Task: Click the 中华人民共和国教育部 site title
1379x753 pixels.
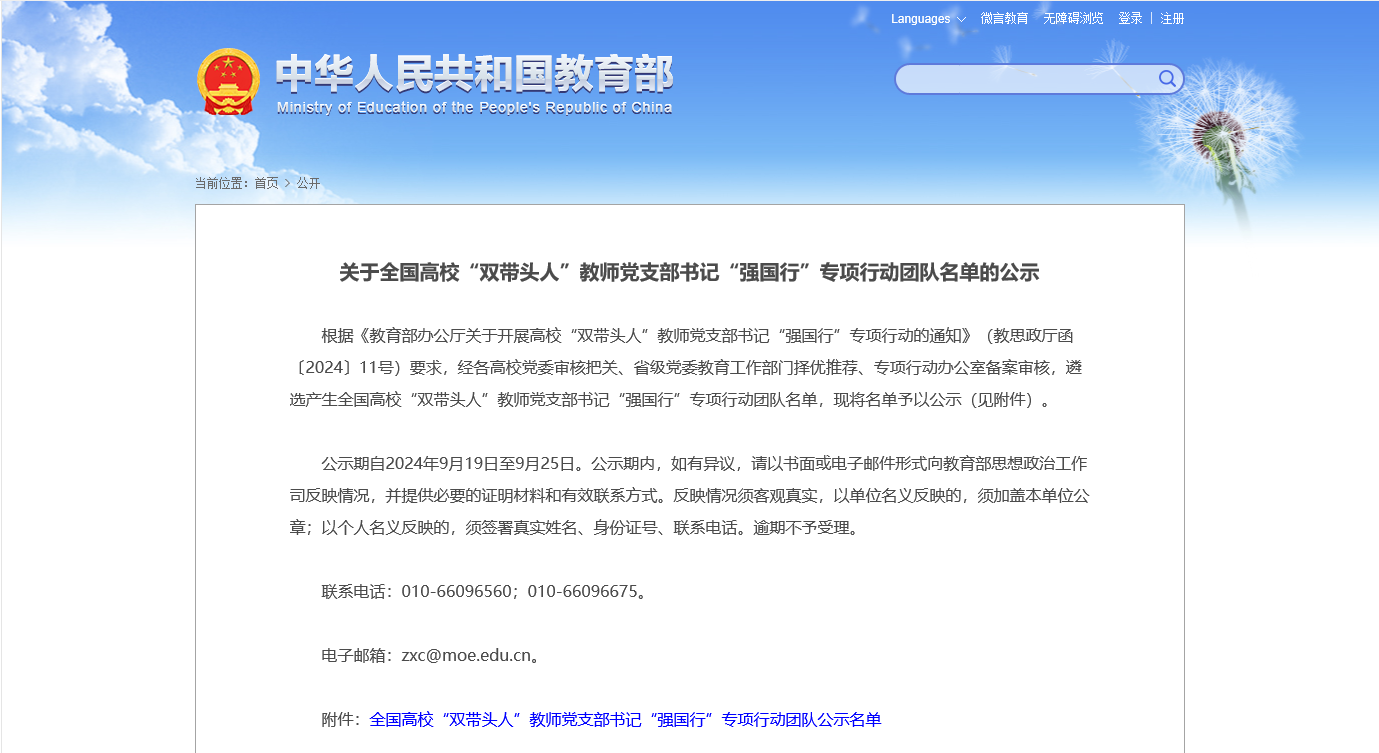Action: click(474, 73)
